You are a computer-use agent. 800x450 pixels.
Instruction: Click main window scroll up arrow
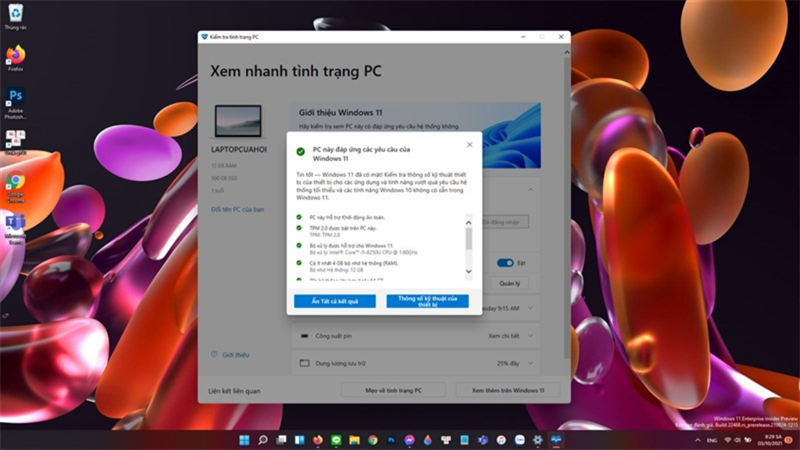(x=567, y=53)
